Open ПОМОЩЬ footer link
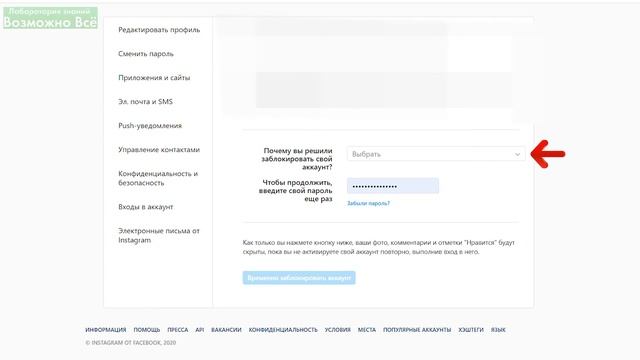640x360 pixels. coord(147,330)
